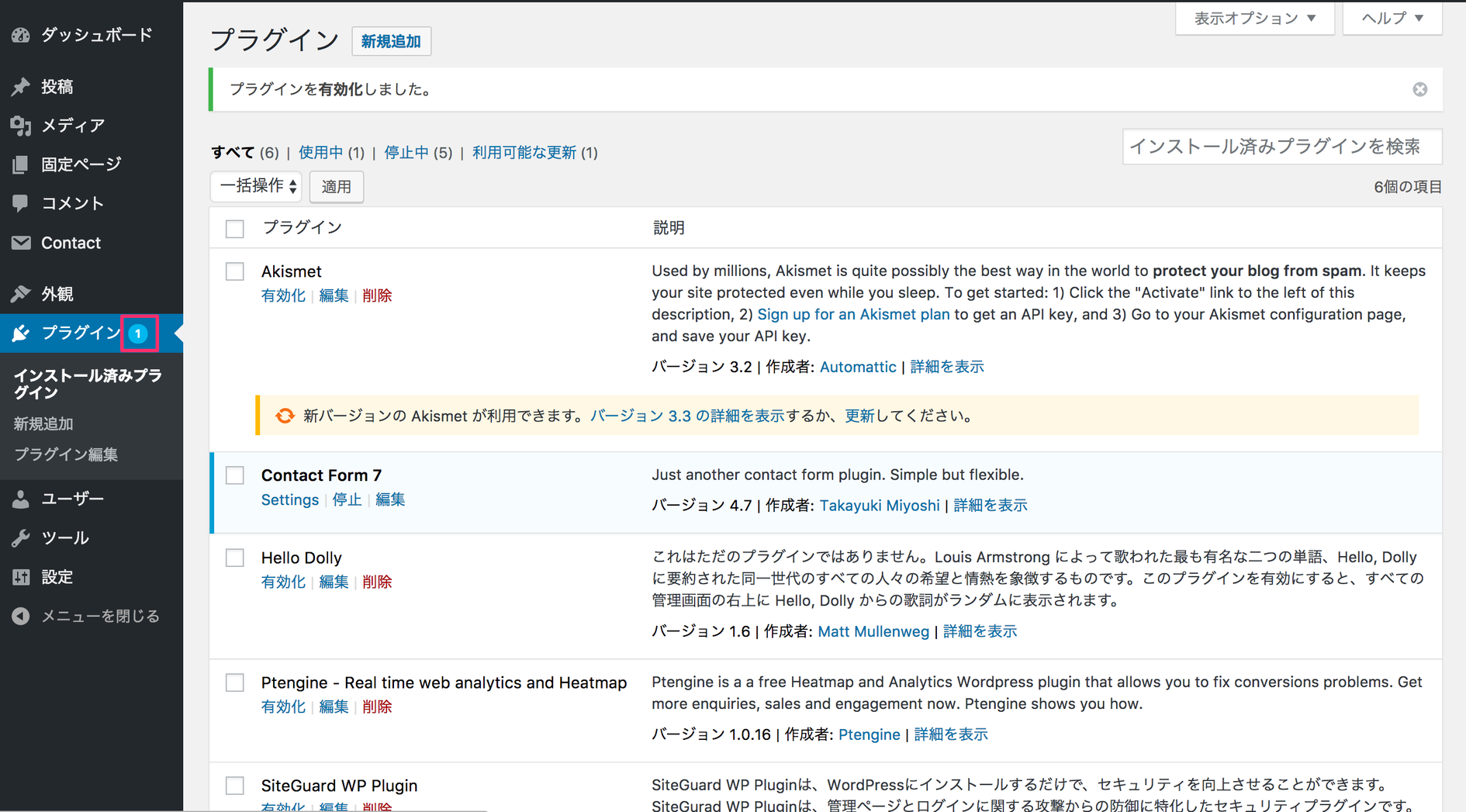This screenshot has width=1466, height=812.
Task: Click the user silhouette icon for ユーザー
Action: point(21,499)
